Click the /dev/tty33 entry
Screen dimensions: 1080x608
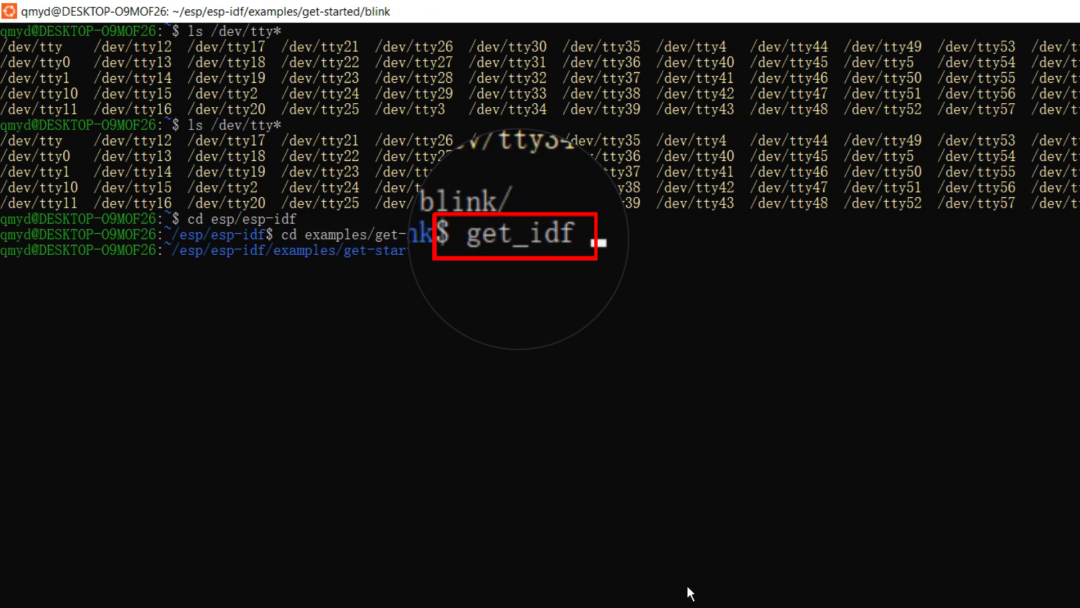[508, 94]
